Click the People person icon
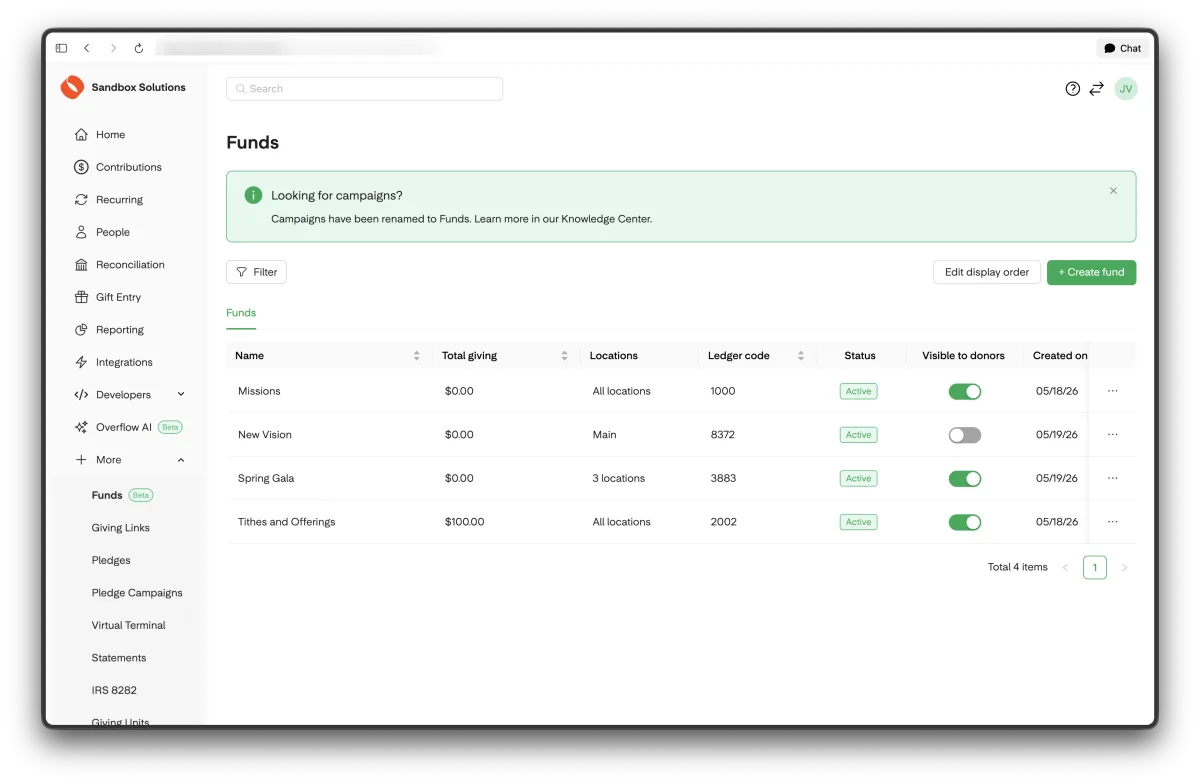Image resolution: width=1200 pixels, height=784 pixels. click(x=81, y=232)
